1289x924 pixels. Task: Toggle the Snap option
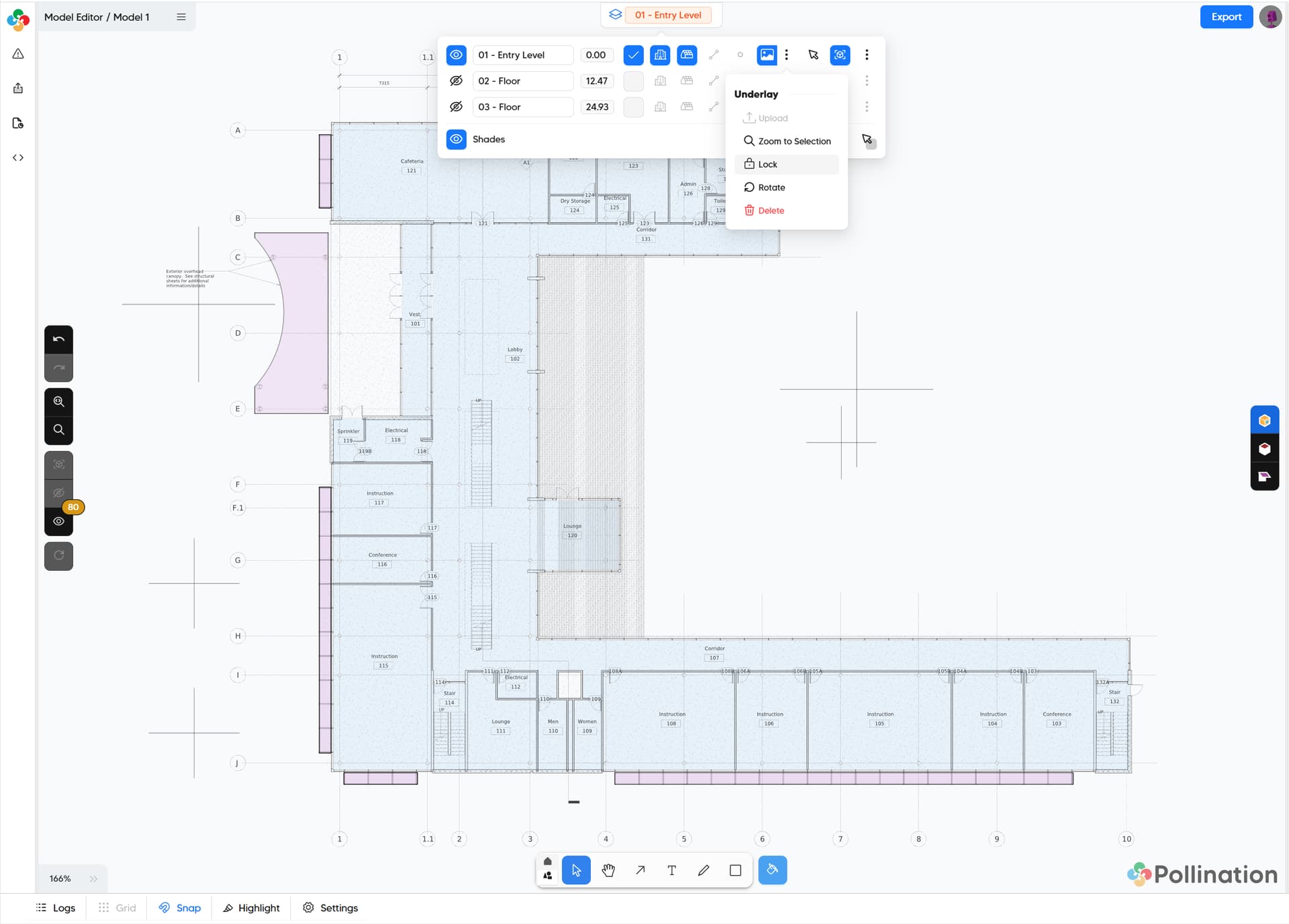180,908
